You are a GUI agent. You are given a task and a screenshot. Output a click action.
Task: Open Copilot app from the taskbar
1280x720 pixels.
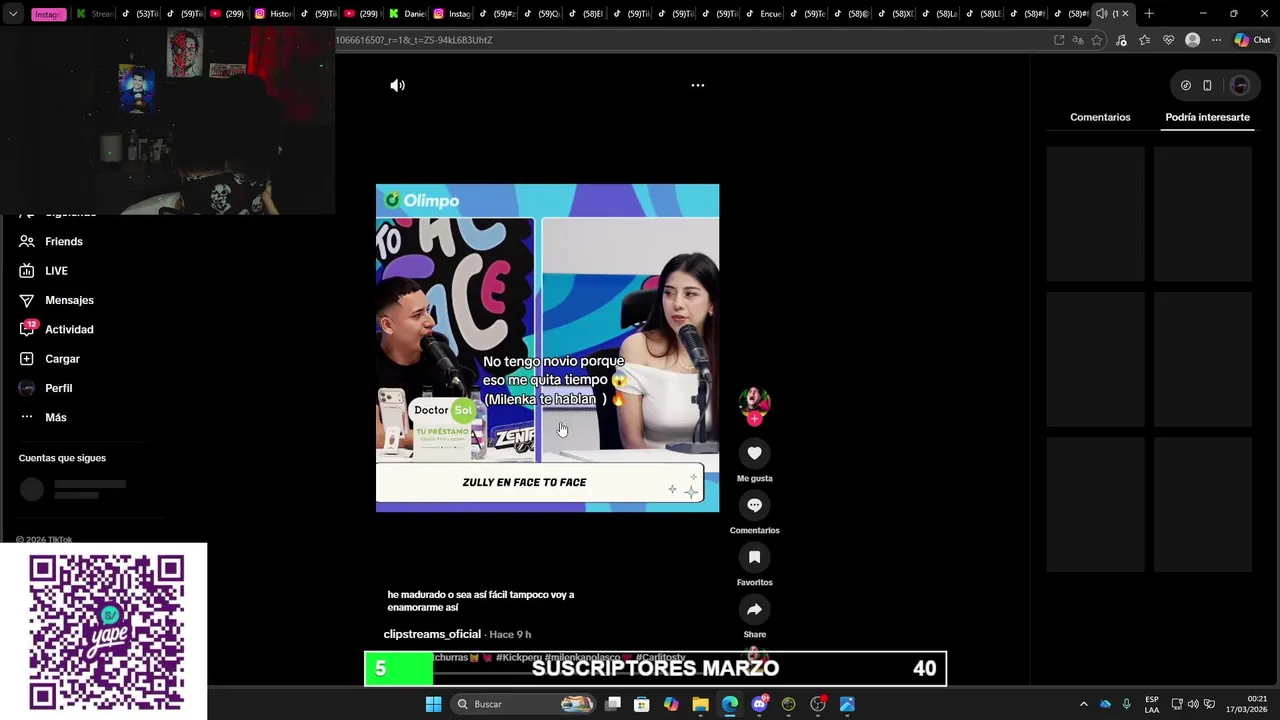[x=671, y=704]
